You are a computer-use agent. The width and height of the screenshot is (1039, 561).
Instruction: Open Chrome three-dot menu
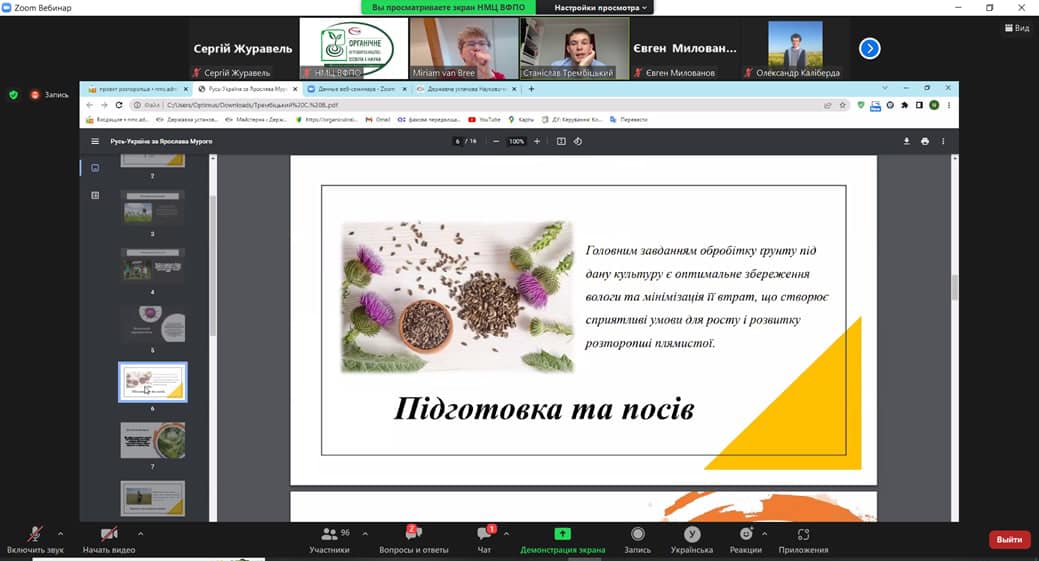coord(949,105)
